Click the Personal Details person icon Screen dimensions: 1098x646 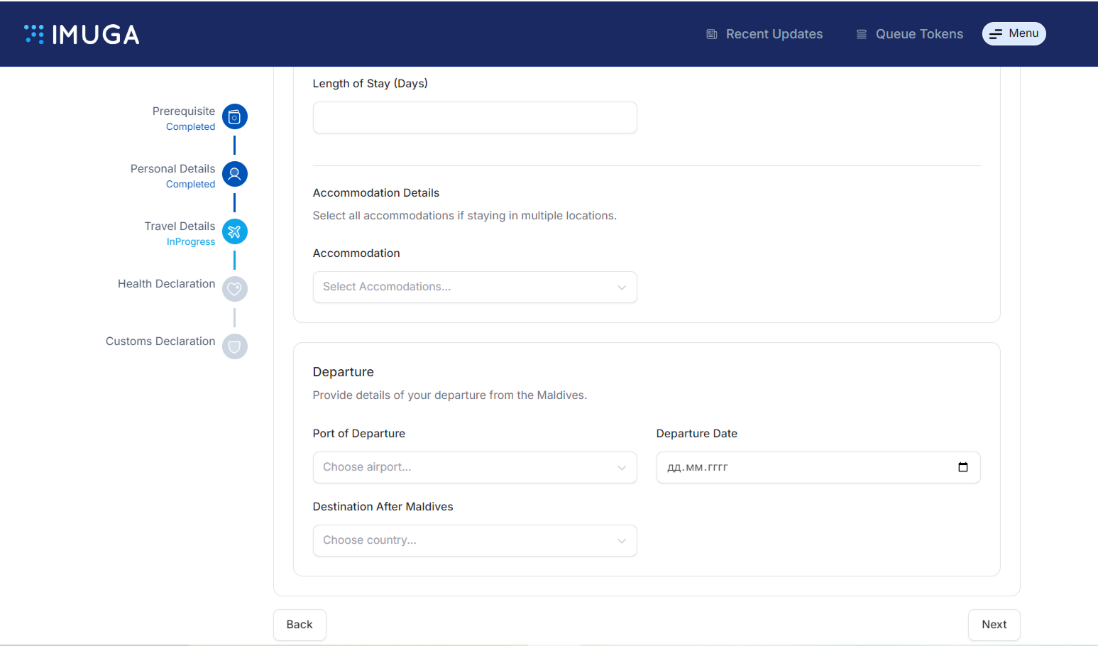(x=234, y=174)
